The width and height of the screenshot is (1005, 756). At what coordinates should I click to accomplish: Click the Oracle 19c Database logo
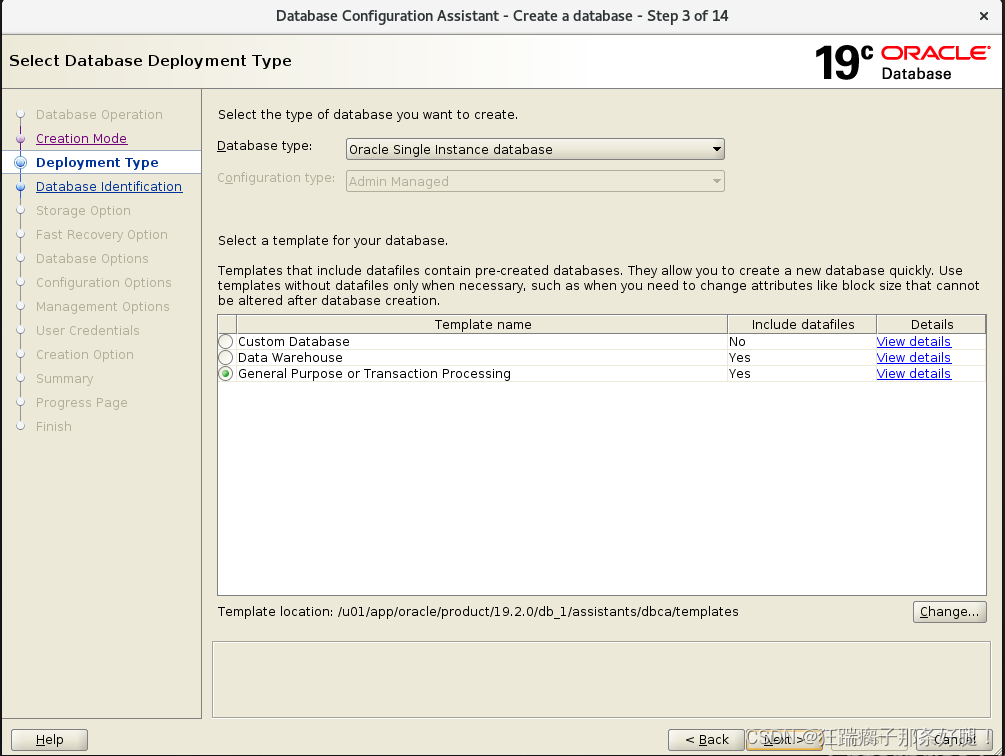(x=902, y=62)
